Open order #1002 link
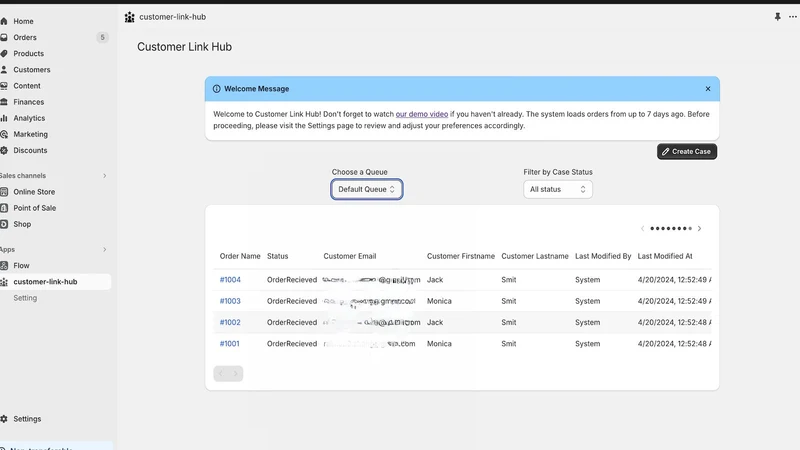800x450 pixels. 230,322
